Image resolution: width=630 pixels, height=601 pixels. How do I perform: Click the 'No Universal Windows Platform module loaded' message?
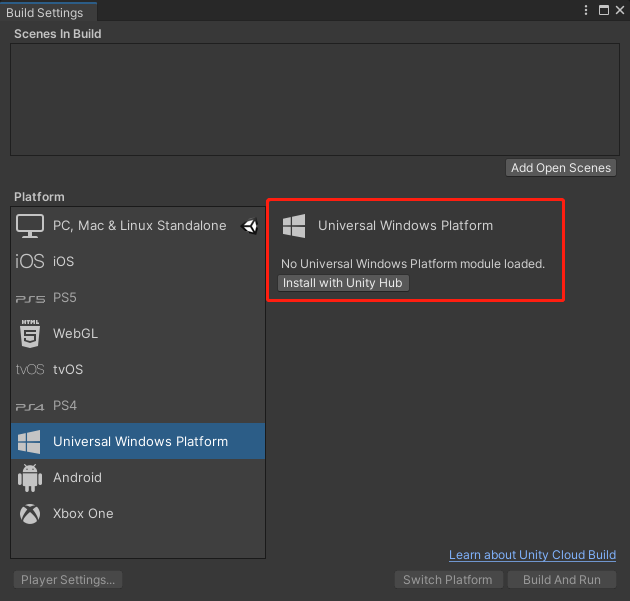[413, 264]
